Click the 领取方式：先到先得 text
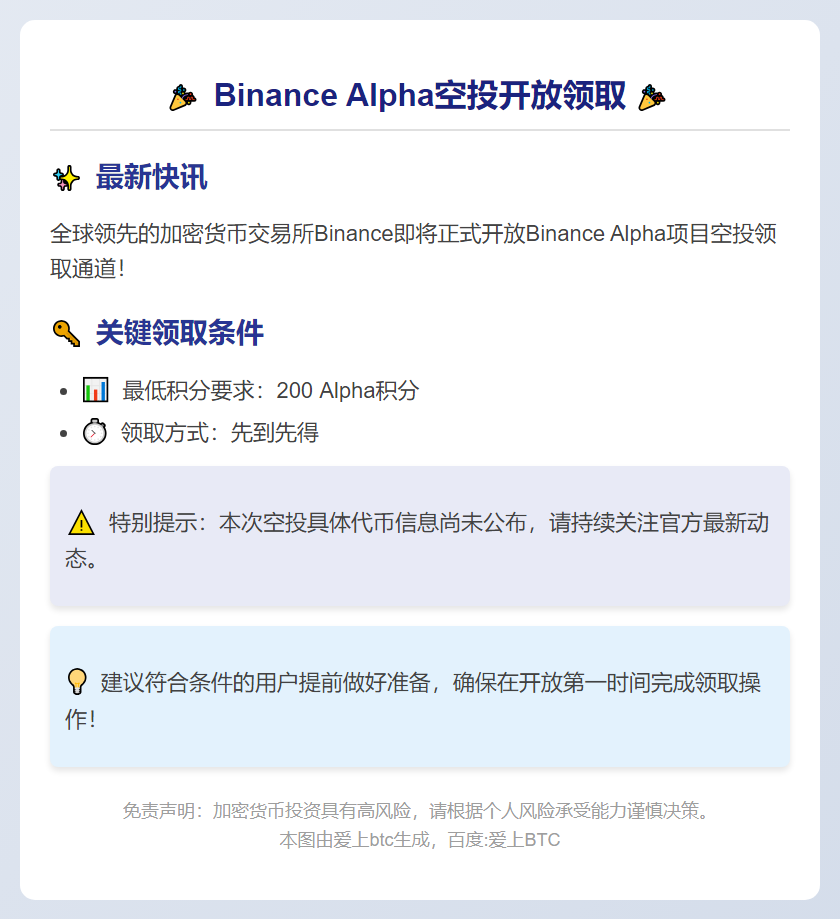Image resolution: width=840 pixels, height=919 pixels. tap(220, 433)
